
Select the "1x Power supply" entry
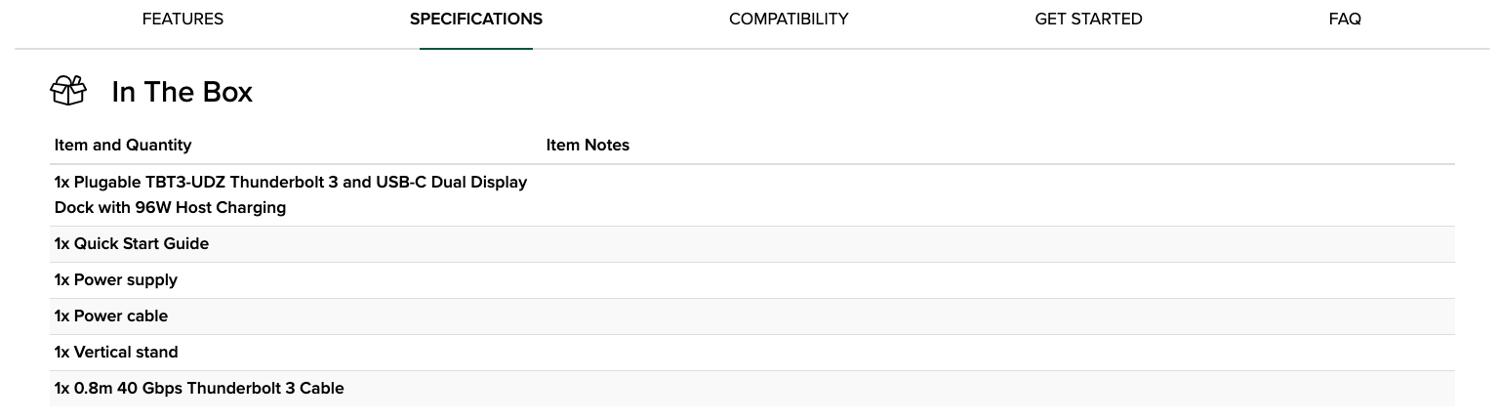point(116,280)
